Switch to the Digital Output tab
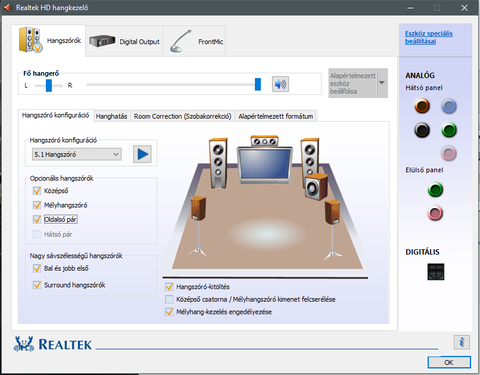The width and height of the screenshot is (480, 375). [x=124, y=42]
